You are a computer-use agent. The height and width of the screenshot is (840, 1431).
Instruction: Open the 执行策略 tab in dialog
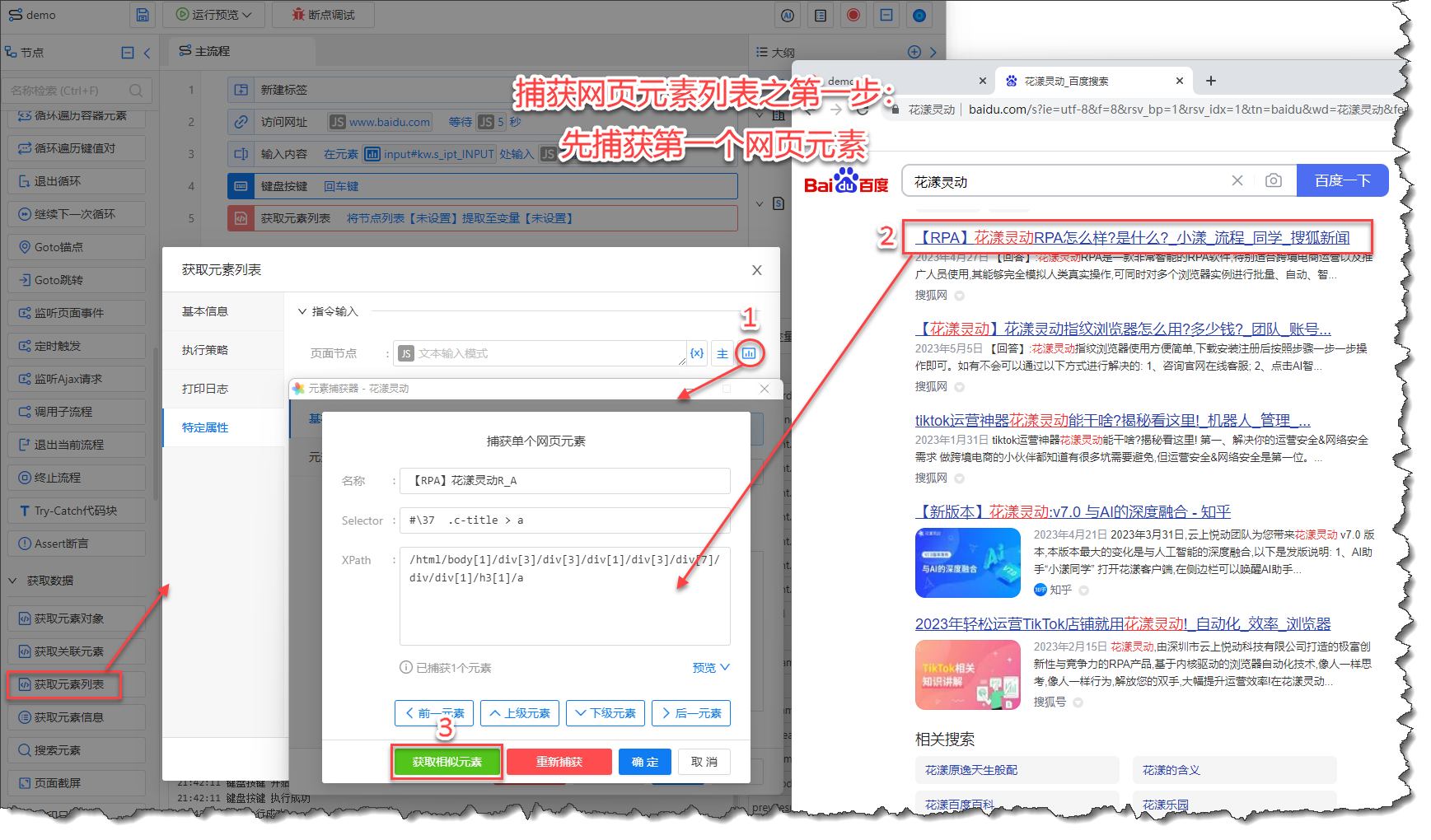tap(223, 350)
